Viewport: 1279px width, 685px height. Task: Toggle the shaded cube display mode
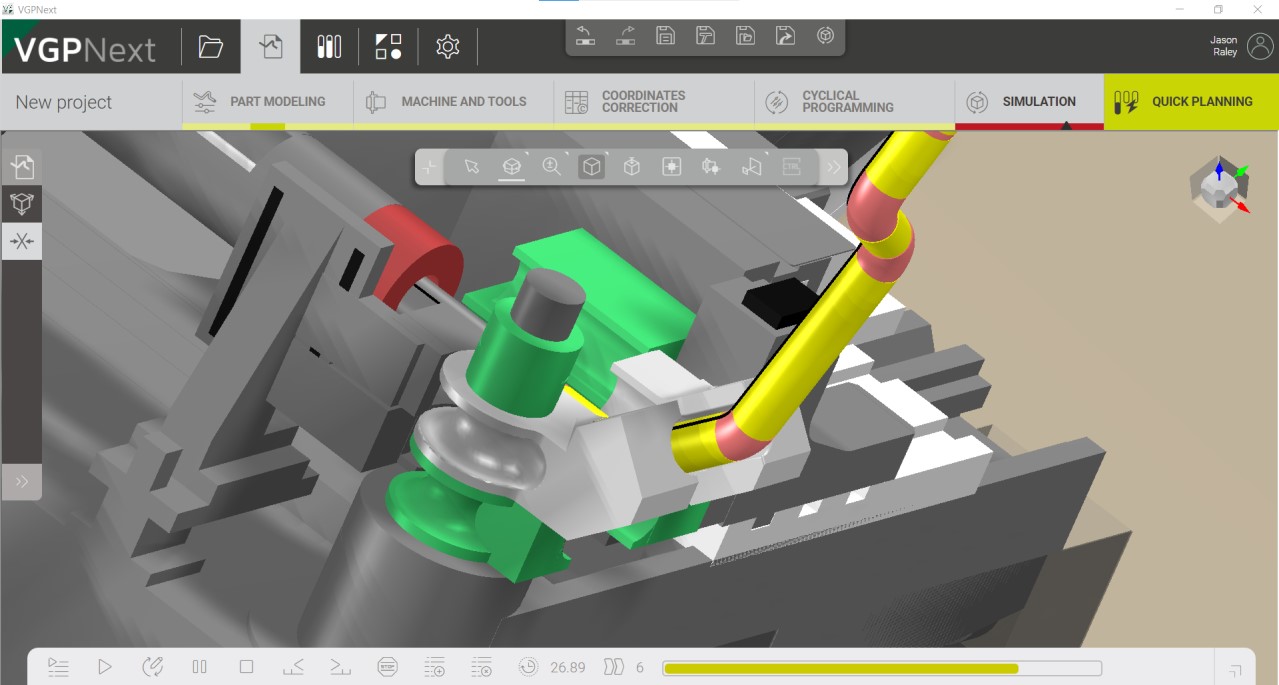click(592, 167)
